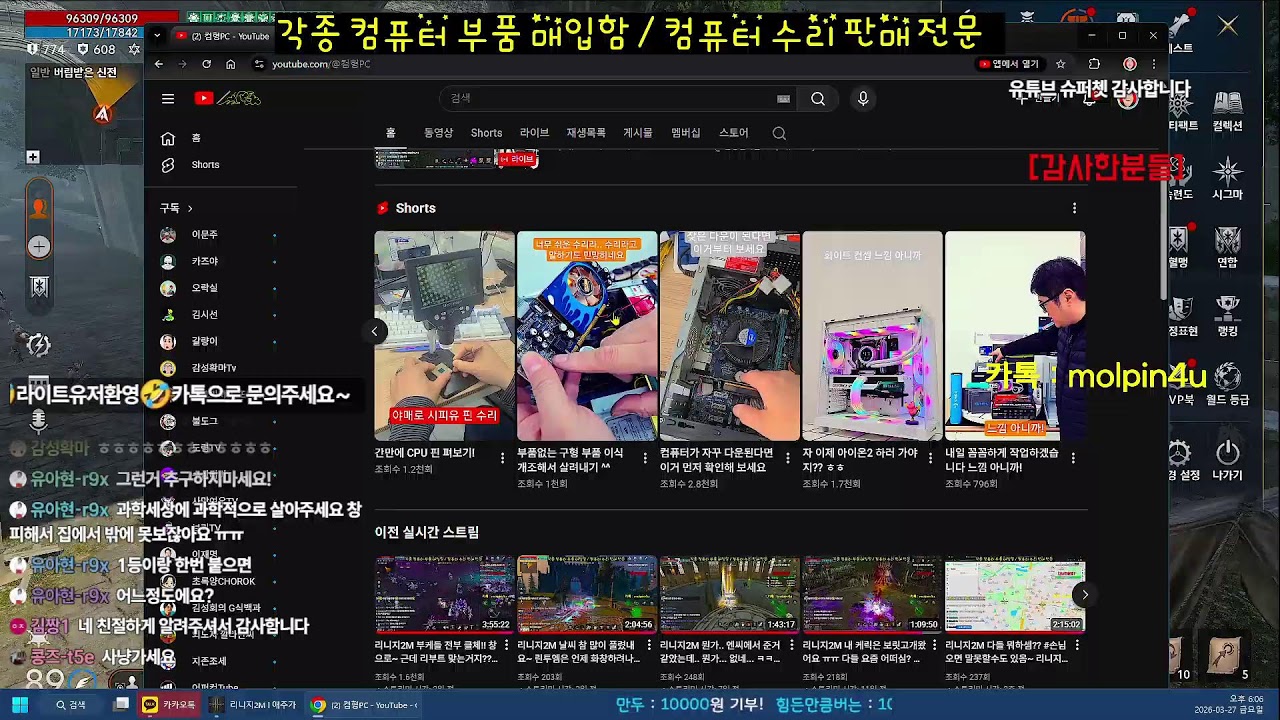Open options for '간만에 CPU 핀 펴보기' short
1280x720 pixels.
[x=503, y=458]
